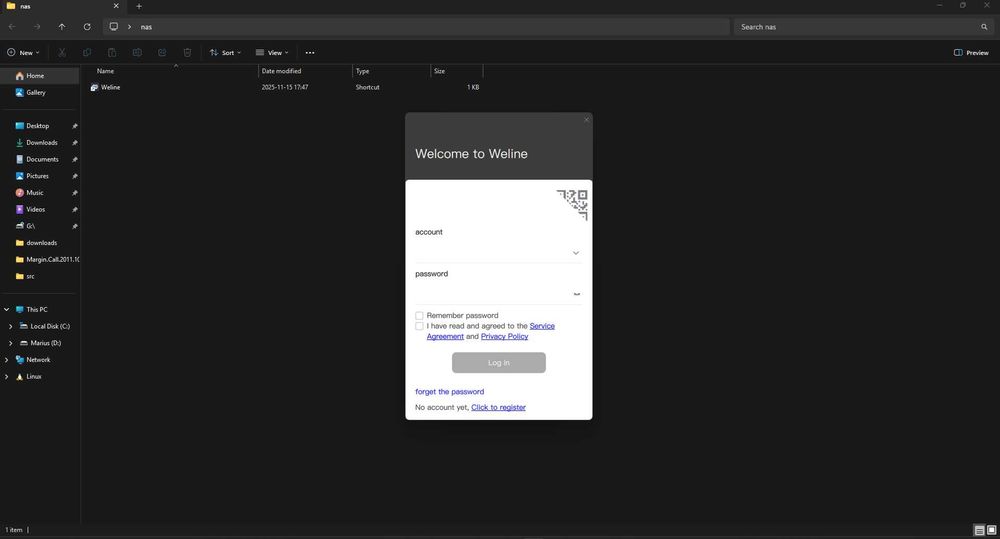Click the Paste toolbar icon
Screen dimensions: 1000x539
pos(112,53)
